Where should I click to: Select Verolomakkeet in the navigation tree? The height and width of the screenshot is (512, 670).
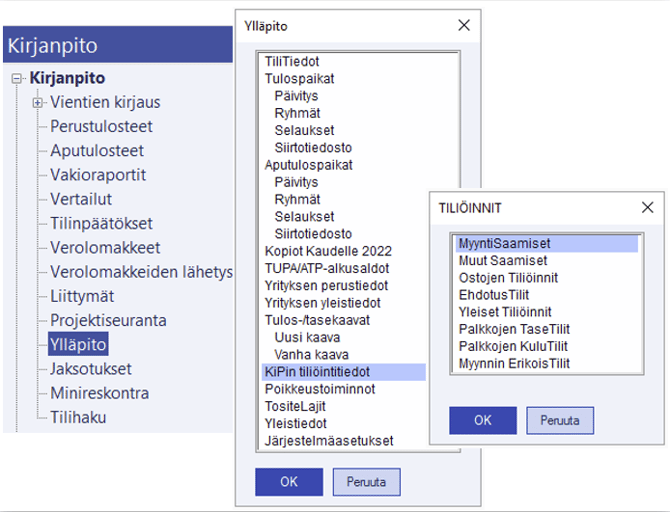[105, 248]
